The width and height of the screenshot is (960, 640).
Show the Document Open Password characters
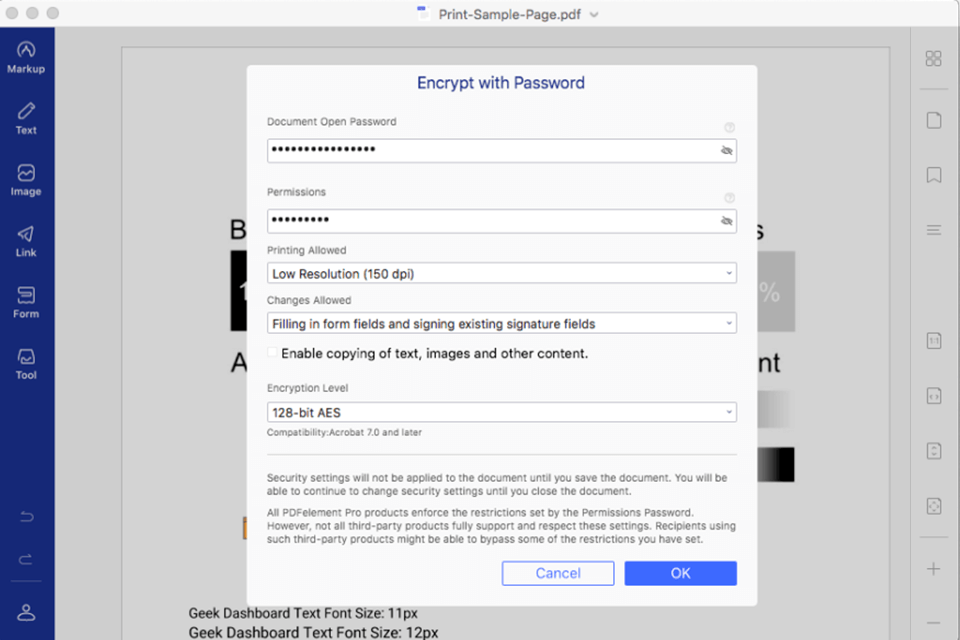pos(727,151)
